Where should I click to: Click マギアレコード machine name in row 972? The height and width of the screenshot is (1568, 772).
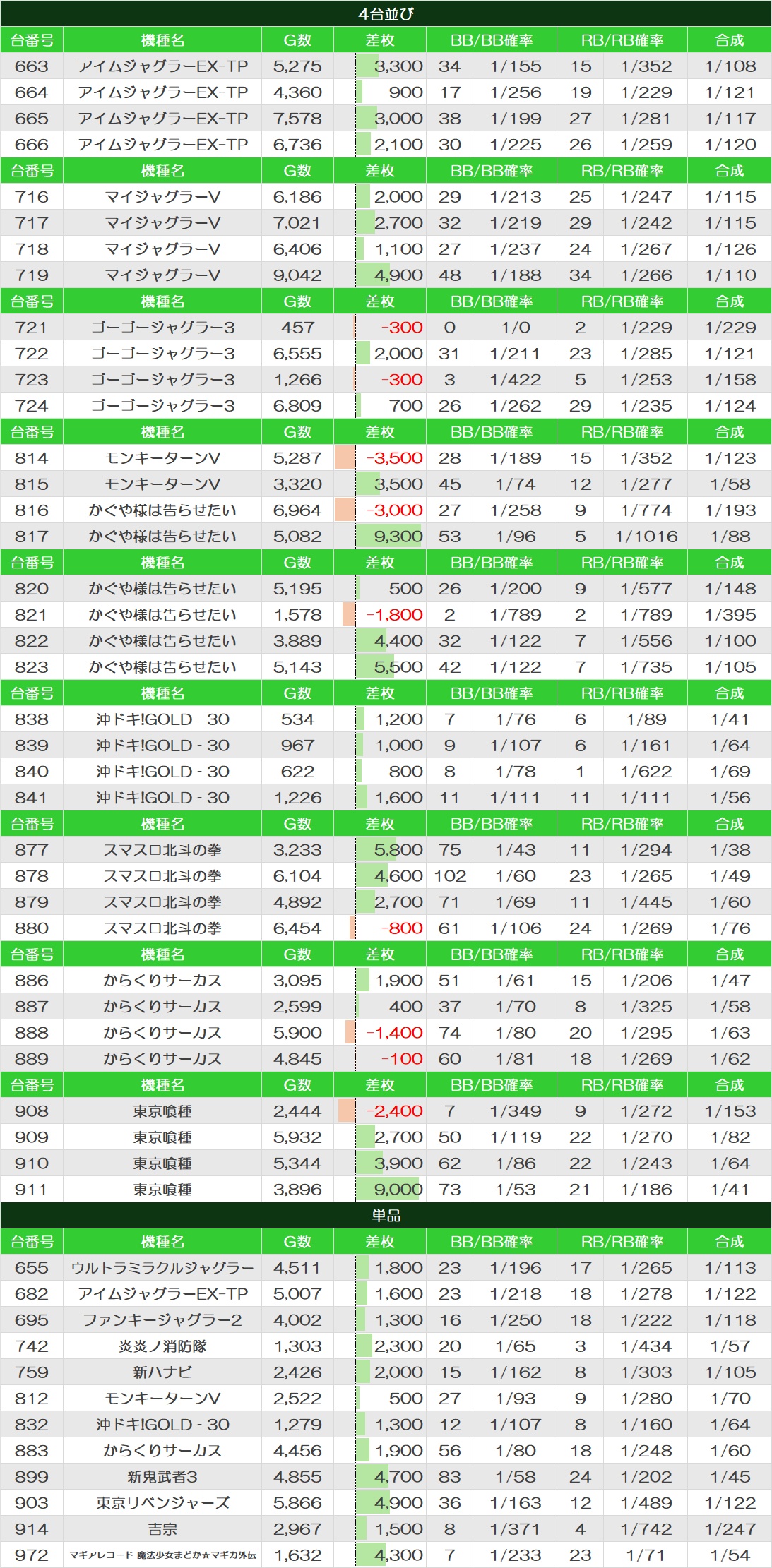[162, 1555]
